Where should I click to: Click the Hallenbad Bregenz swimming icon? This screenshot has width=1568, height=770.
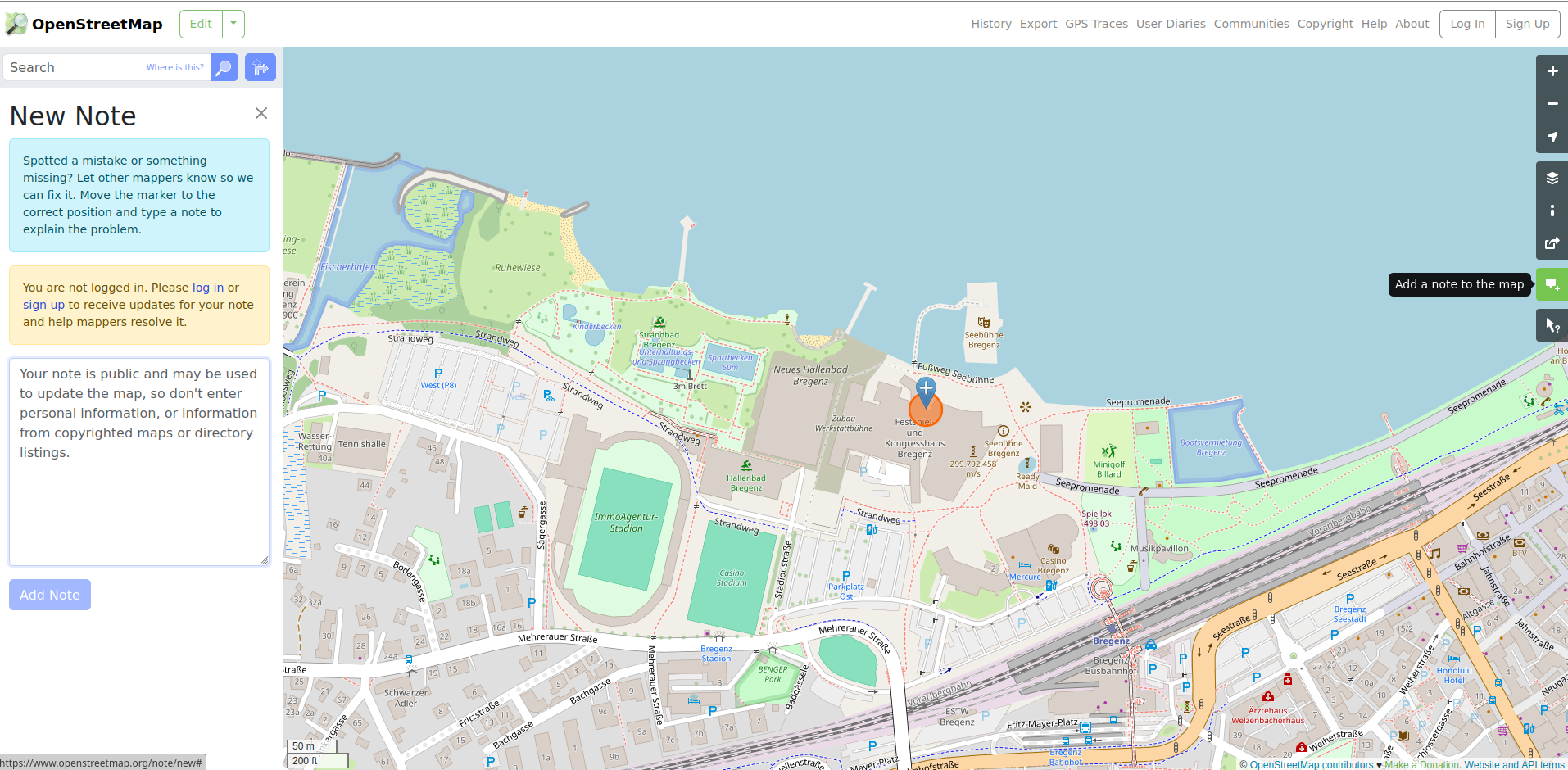[746, 466]
